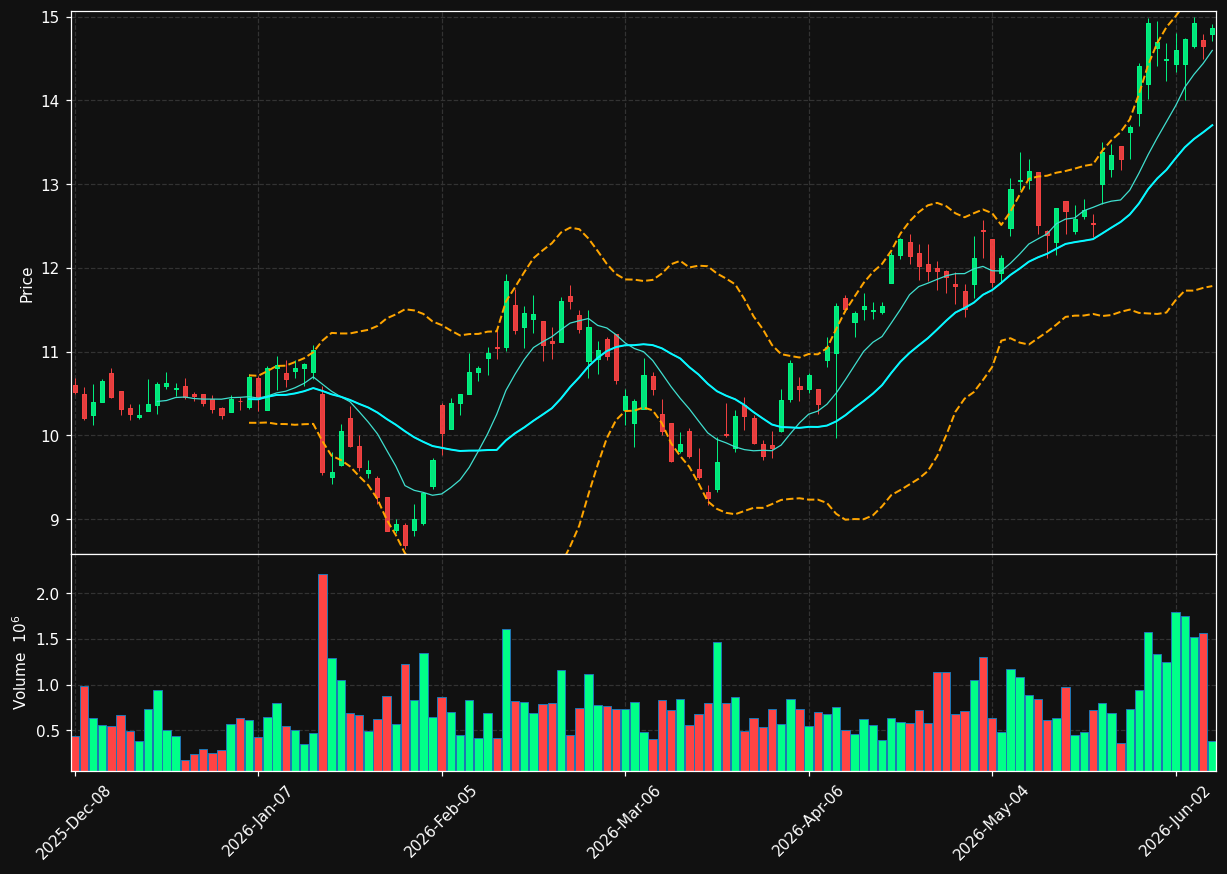The image size is (1227, 874).
Task: Select the 2025-Dec-08 date label
Action: click(73, 822)
